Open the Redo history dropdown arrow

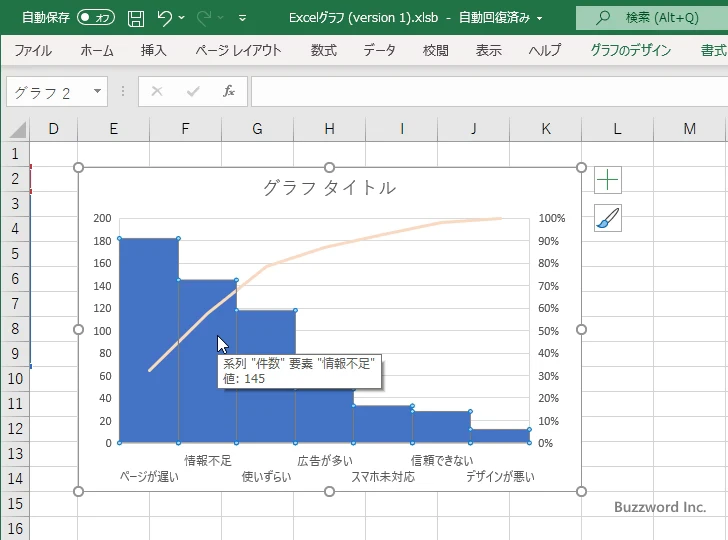point(221,18)
